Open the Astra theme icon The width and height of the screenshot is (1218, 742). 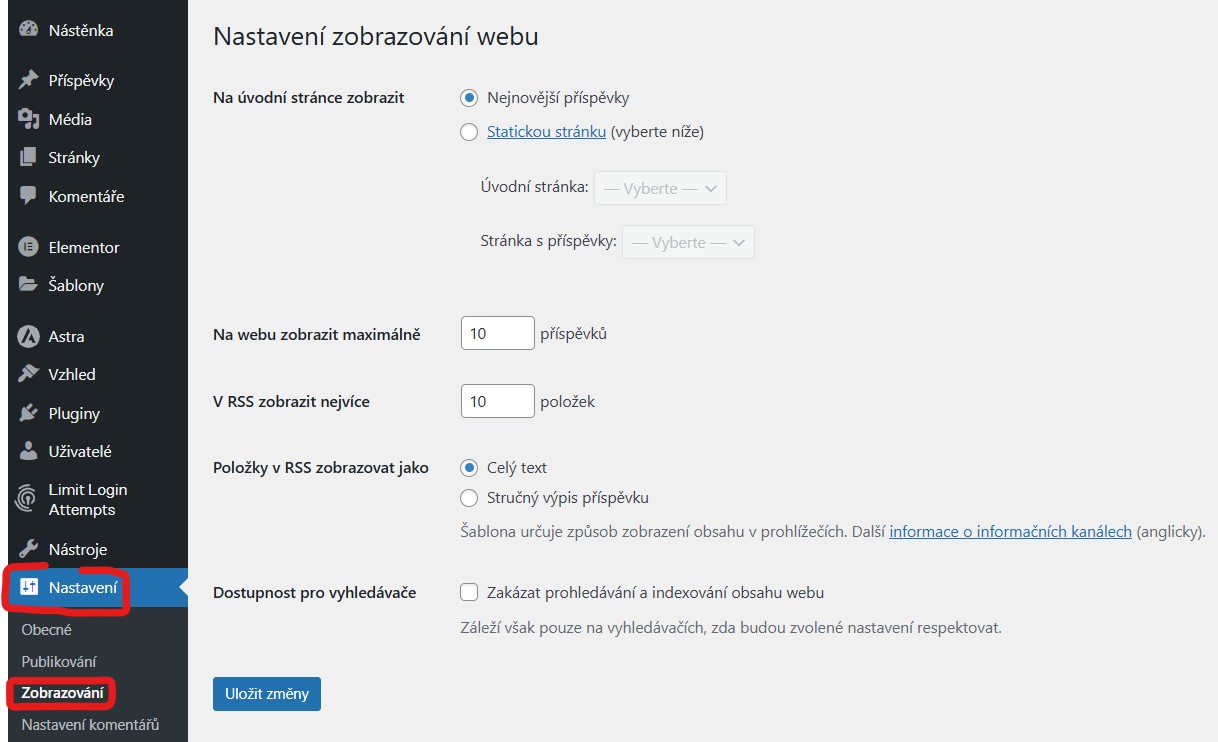coord(25,335)
